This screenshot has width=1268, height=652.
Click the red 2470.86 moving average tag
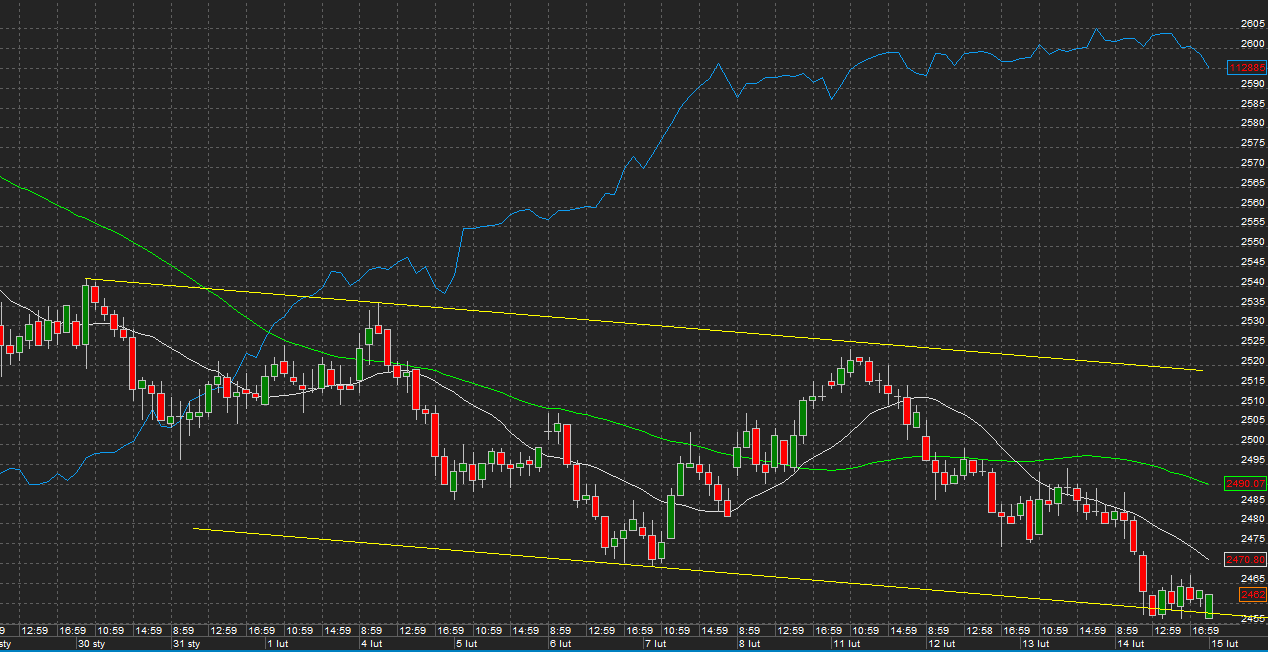1246,560
